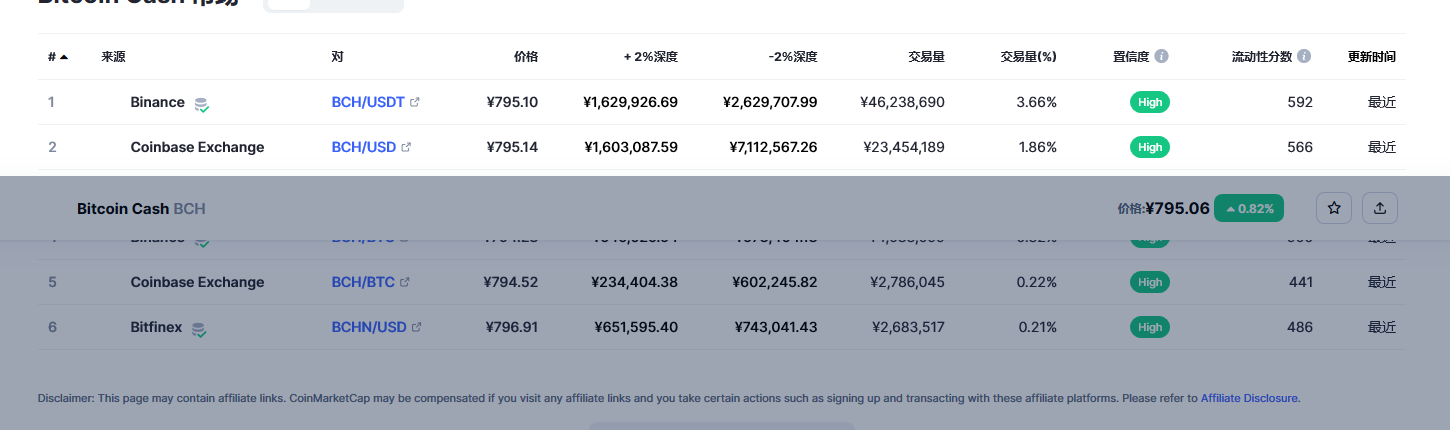Show liquidity score info tooltip icon
Screen dimensions: 1450x430
pyautogui.click(x=1304, y=57)
